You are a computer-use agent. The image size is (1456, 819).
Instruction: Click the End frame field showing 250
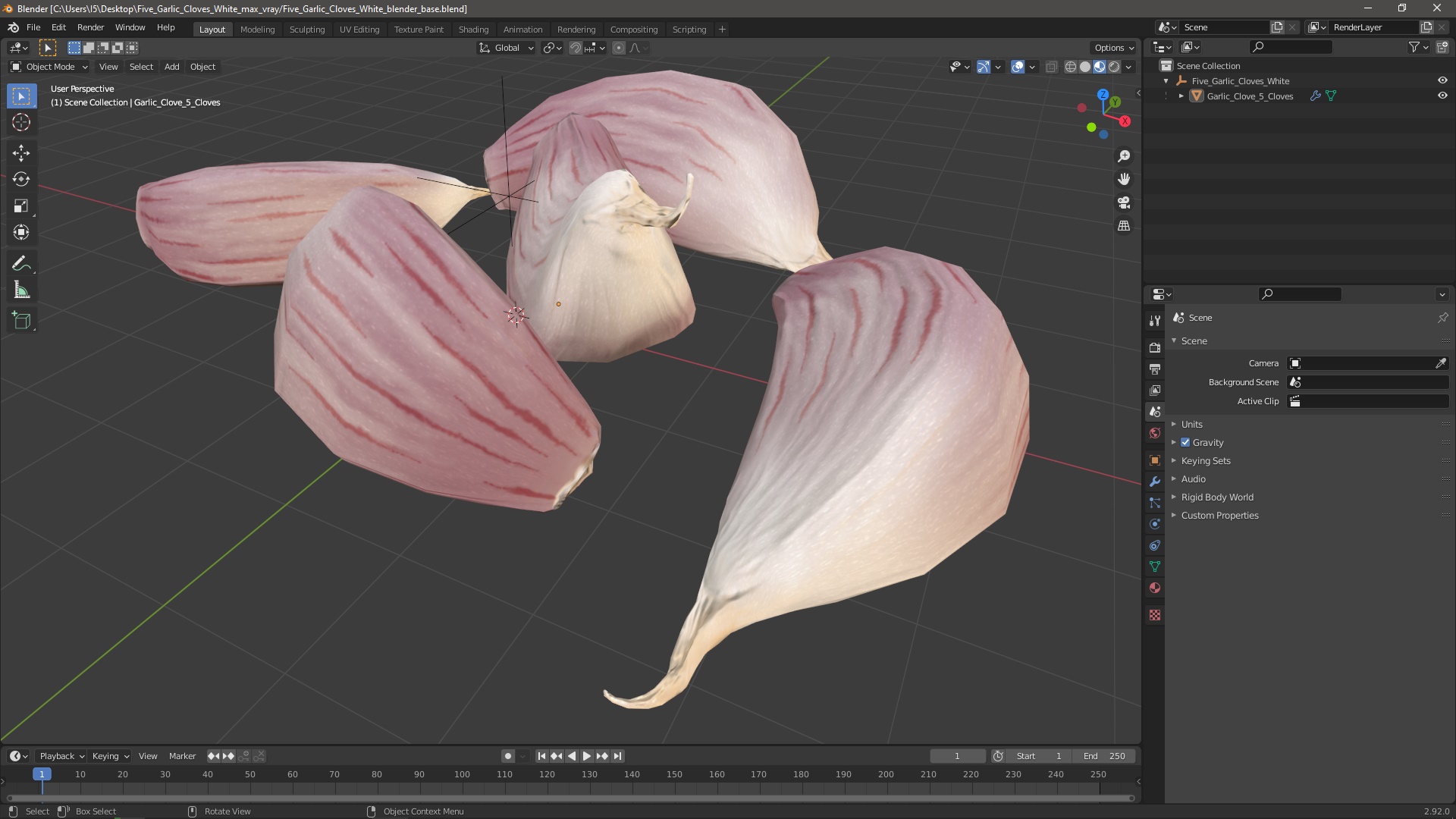(x=1105, y=756)
